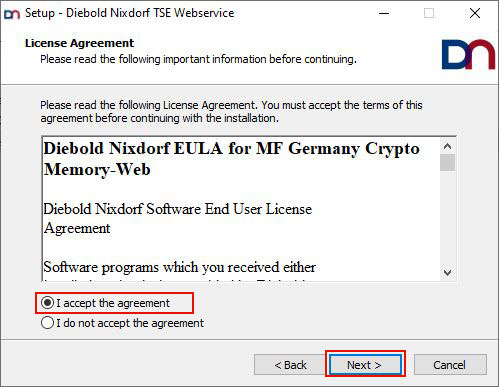The width and height of the screenshot is (499, 387).
Task: Click the greyed-out maximize window button
Action: click(429, 13)
